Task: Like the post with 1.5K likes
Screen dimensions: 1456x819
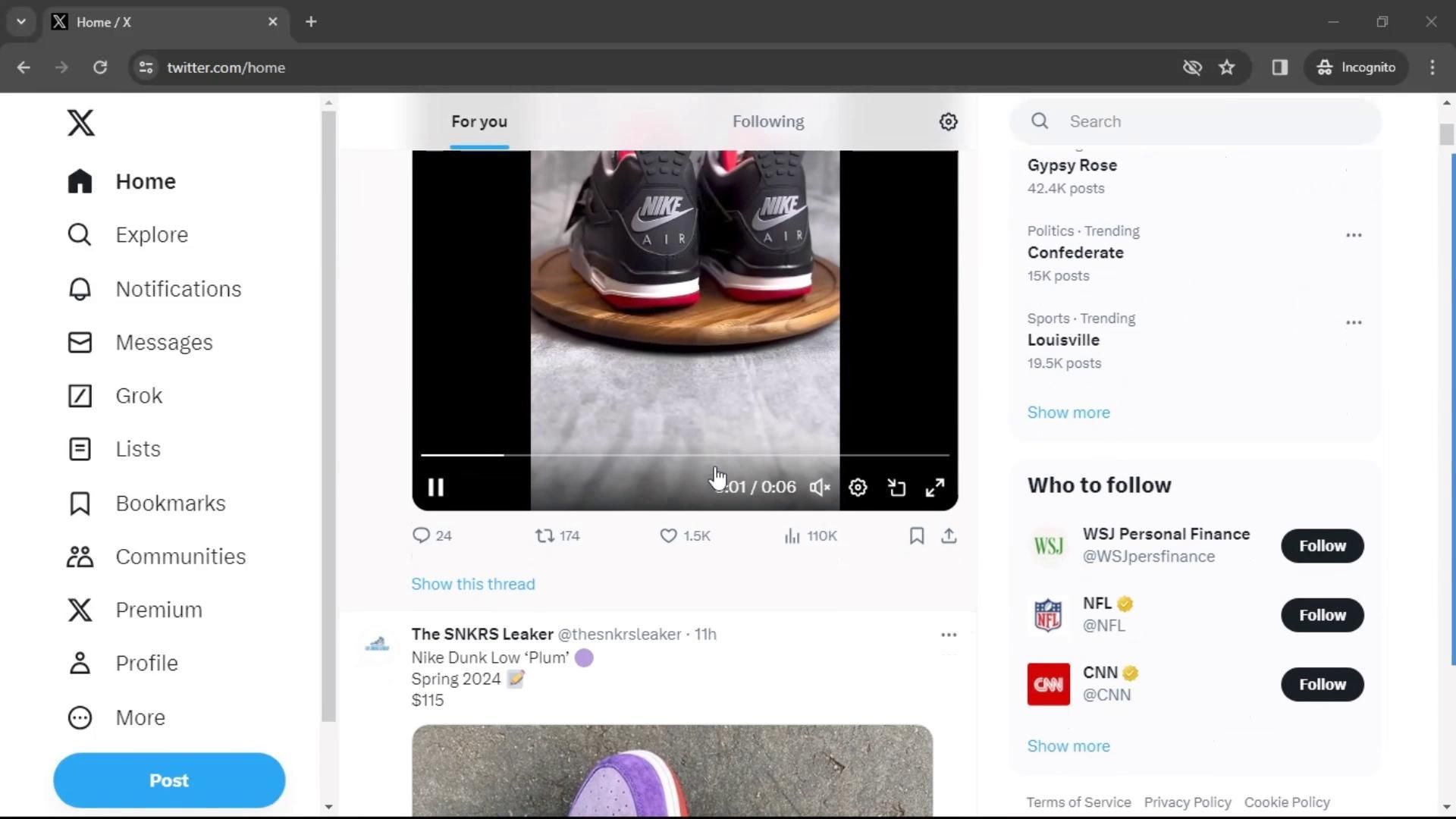Action: 668,536
